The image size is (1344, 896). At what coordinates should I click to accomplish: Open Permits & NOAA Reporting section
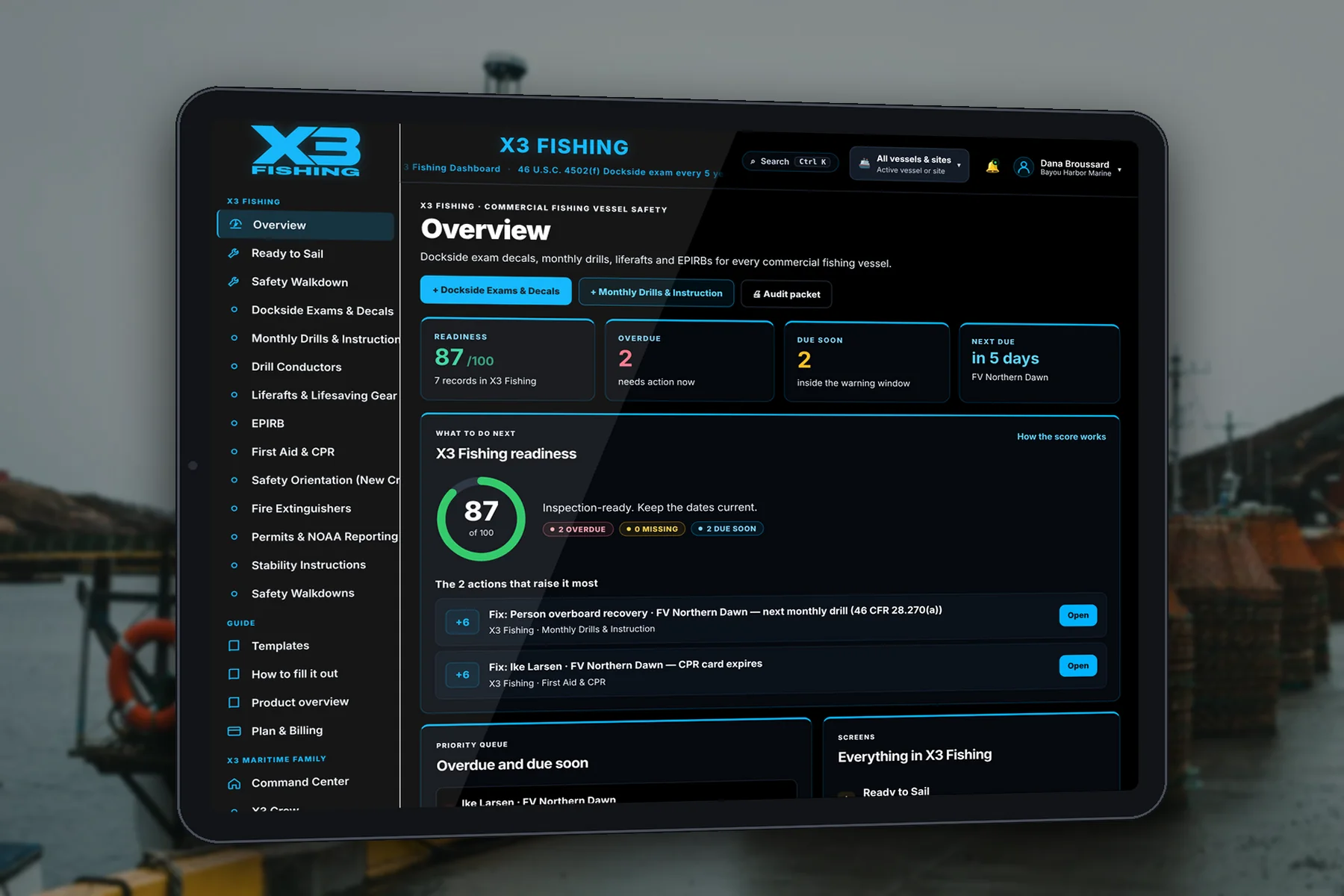[x=325, y=537]
